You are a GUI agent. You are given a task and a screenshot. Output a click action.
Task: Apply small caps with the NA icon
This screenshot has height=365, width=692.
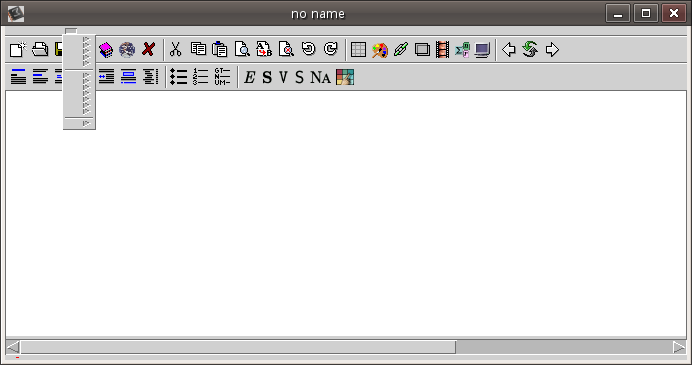pos(320,78)
